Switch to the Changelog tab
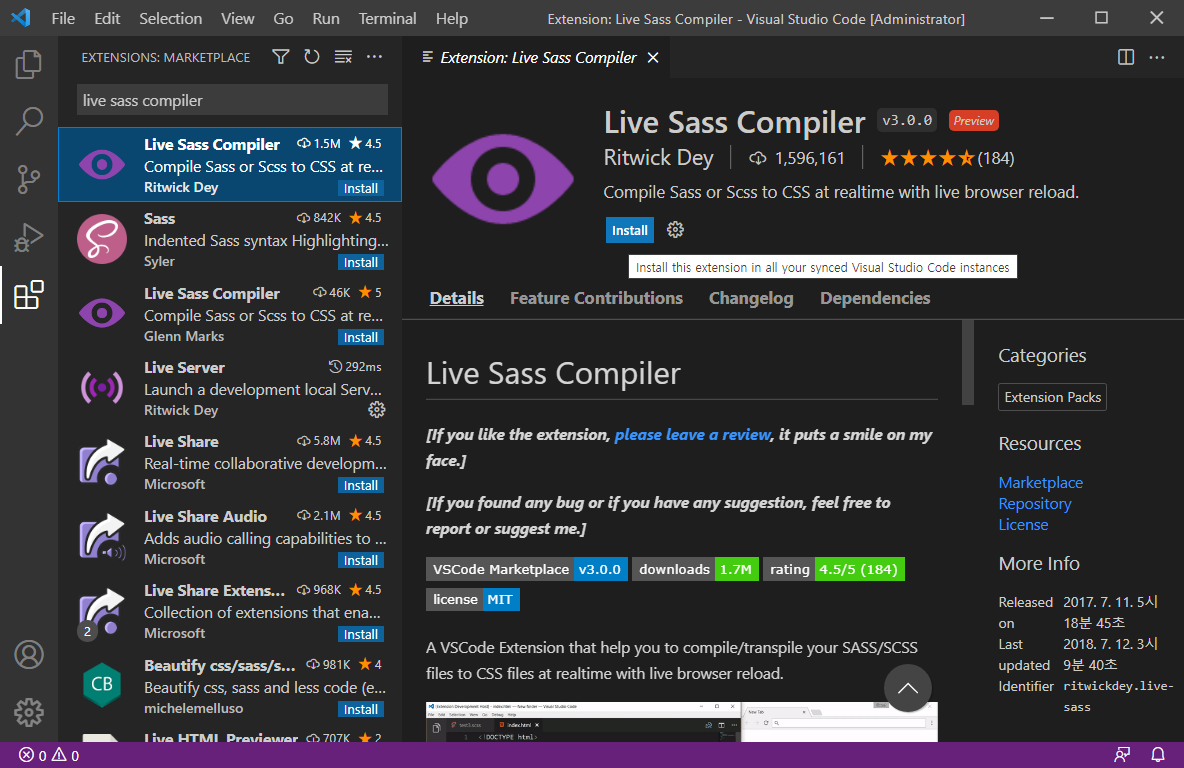The image size is (1184, 768). point(751,298)
